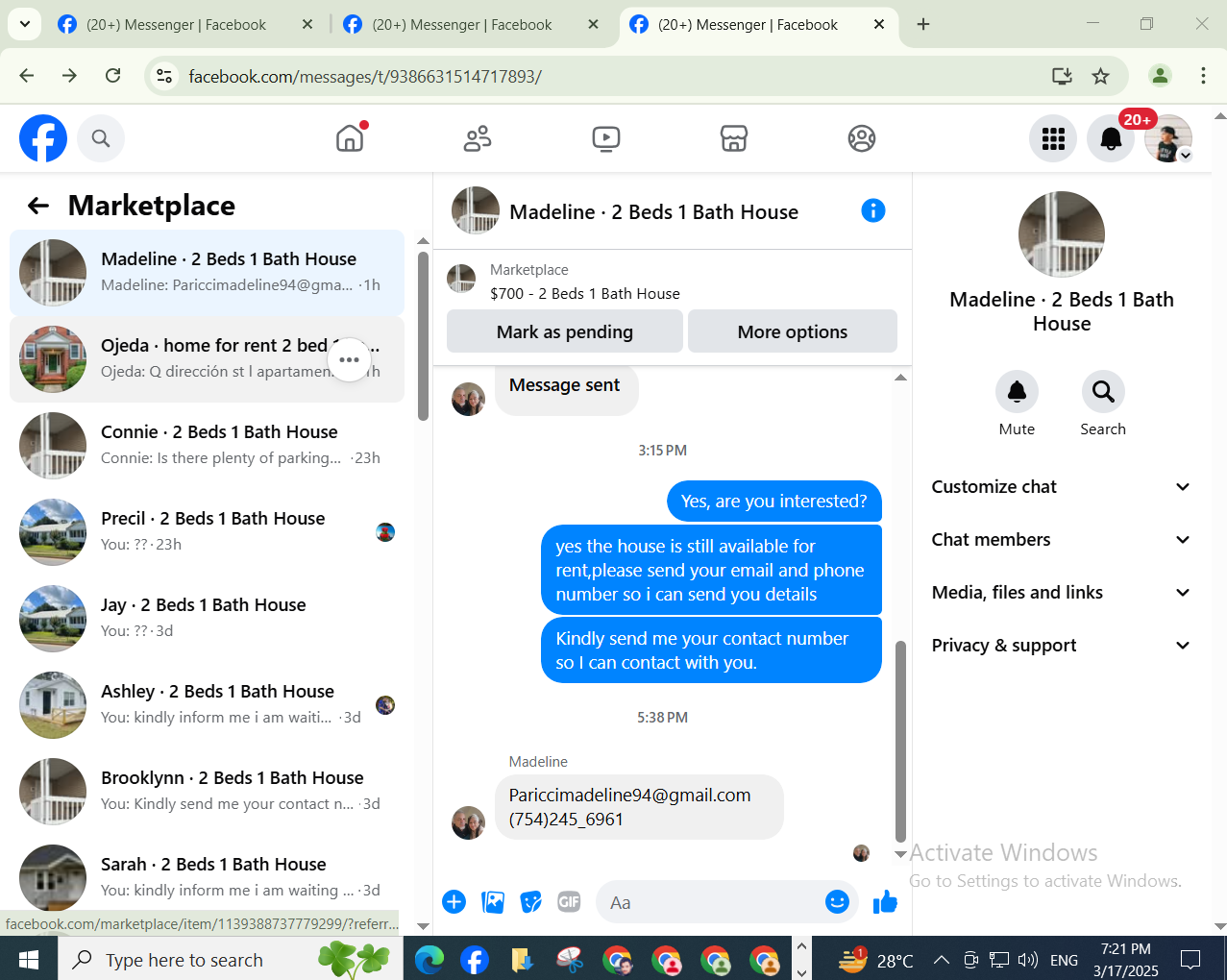Go back using the Marketplace back arrow

[38, 206]
